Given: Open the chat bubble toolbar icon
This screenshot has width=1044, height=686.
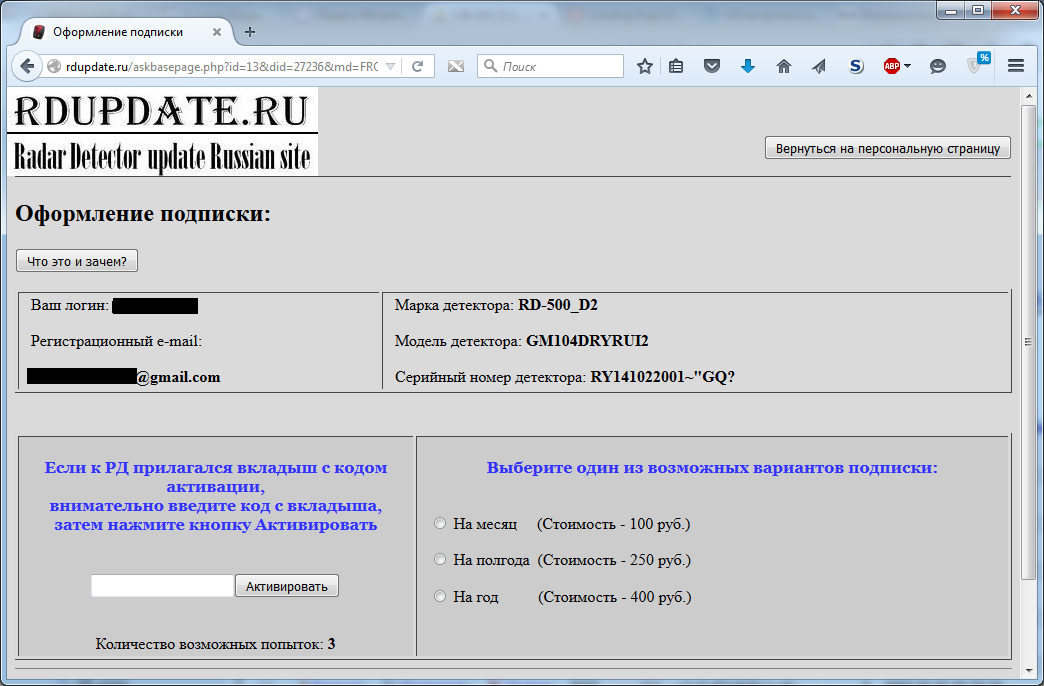Looking at the screenshot, I should tap(937, 66).
